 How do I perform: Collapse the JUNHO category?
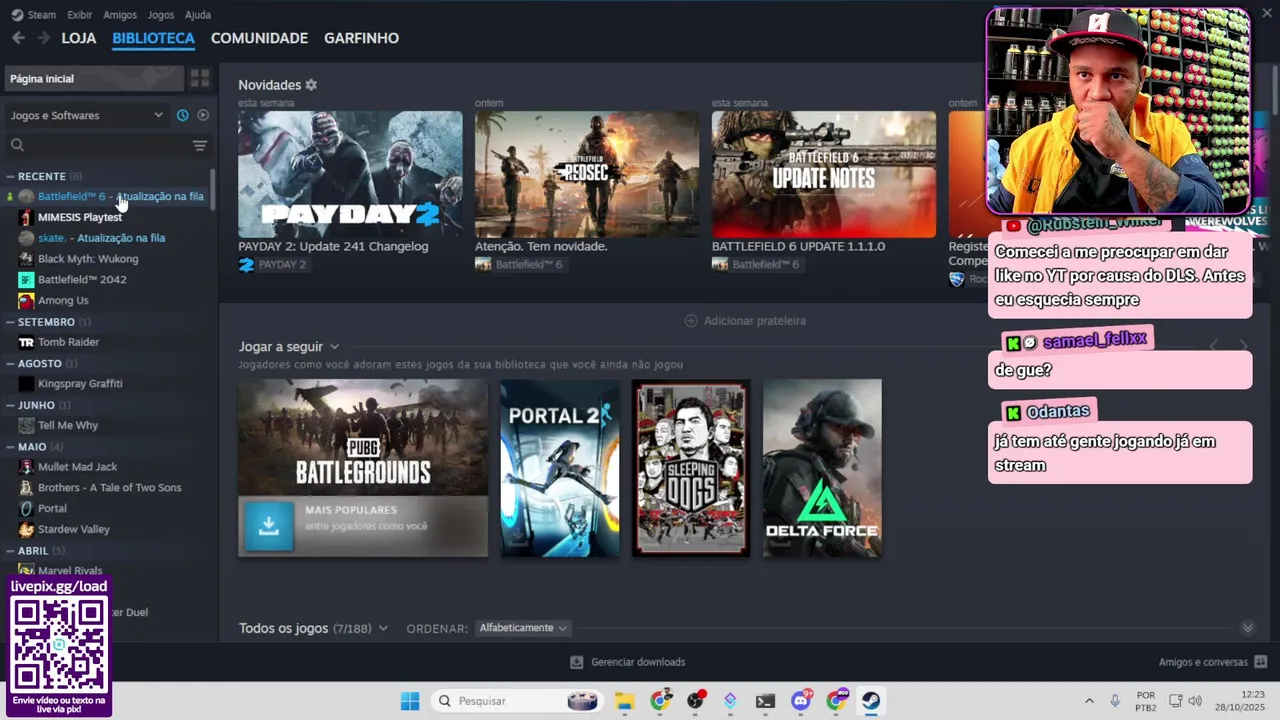tap(10, 405)
